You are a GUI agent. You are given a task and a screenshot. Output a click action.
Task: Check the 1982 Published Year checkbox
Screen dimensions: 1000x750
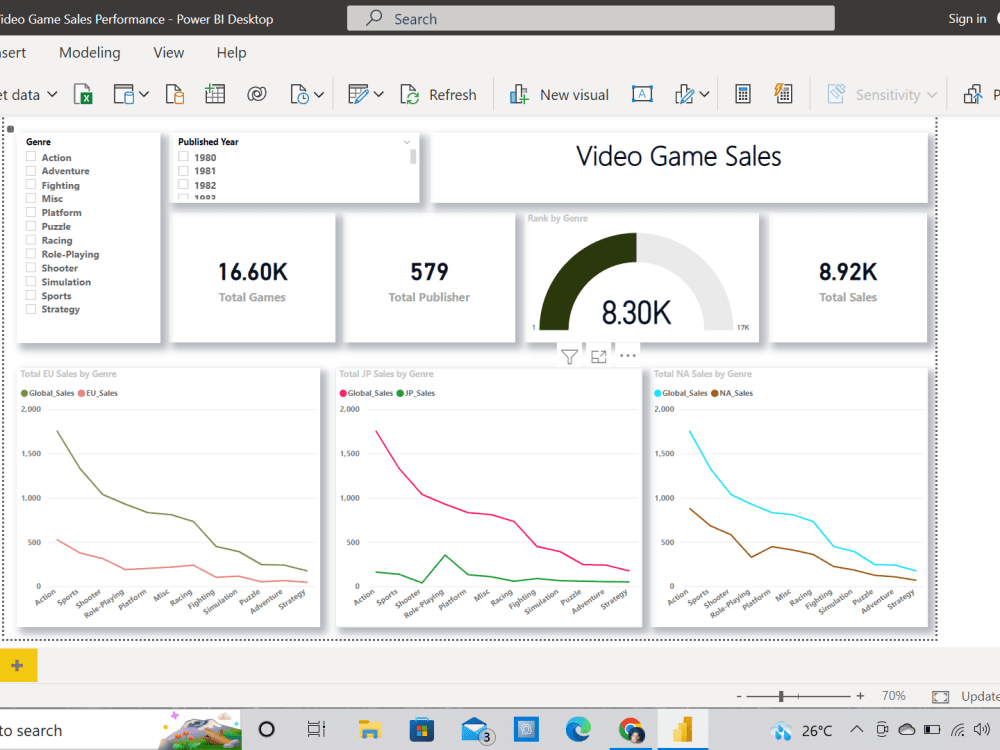point(183,184)
